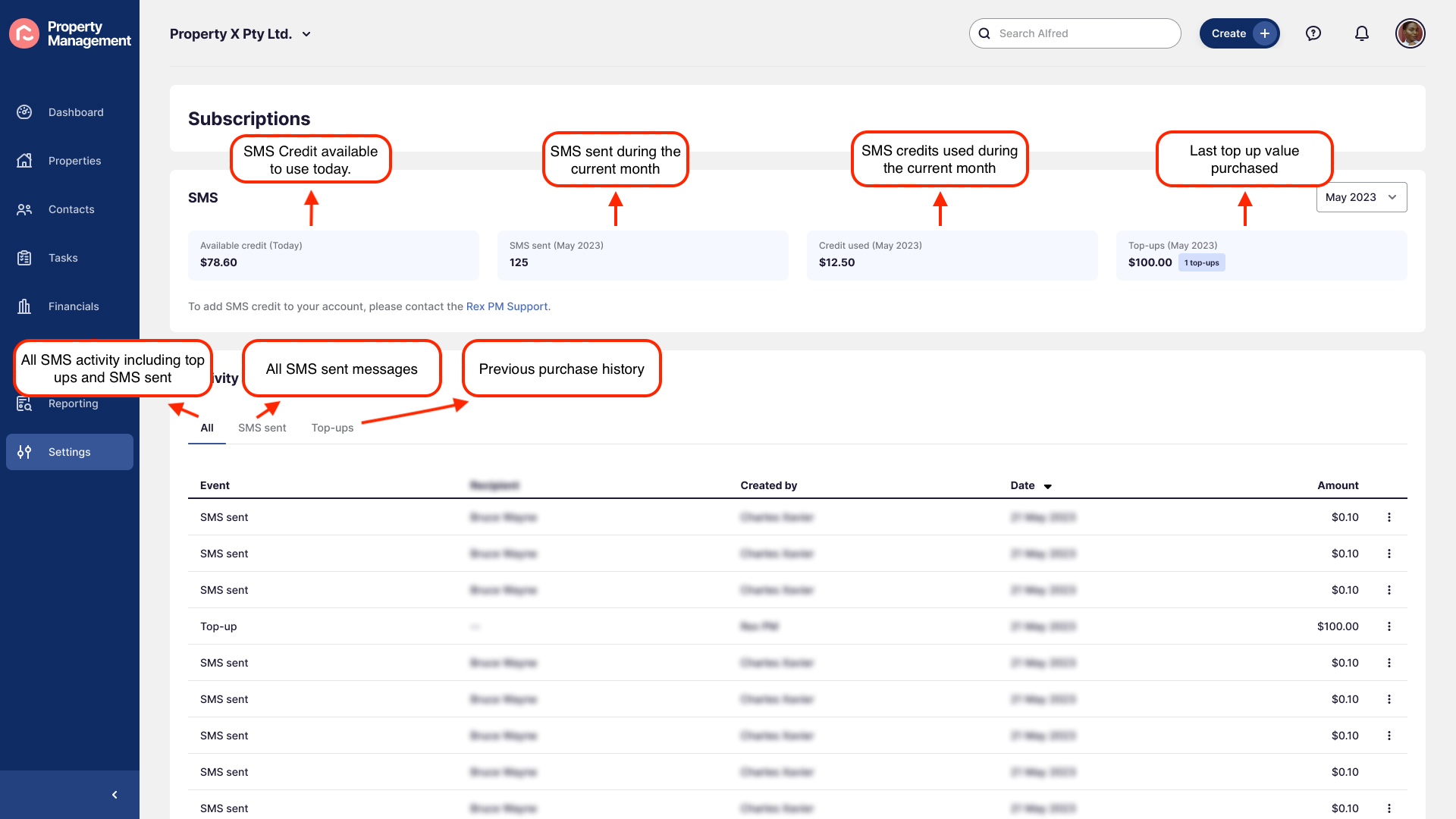Switch to the Top-ups tab
The image size is (1456, 819).
(x=332, y=428)
